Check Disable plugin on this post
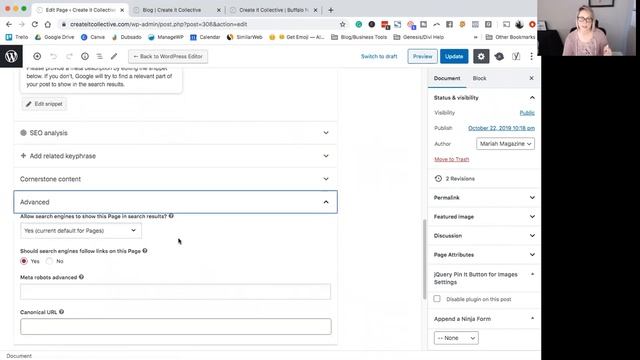The width and height of the screenshot is (640, 360). 437,299
